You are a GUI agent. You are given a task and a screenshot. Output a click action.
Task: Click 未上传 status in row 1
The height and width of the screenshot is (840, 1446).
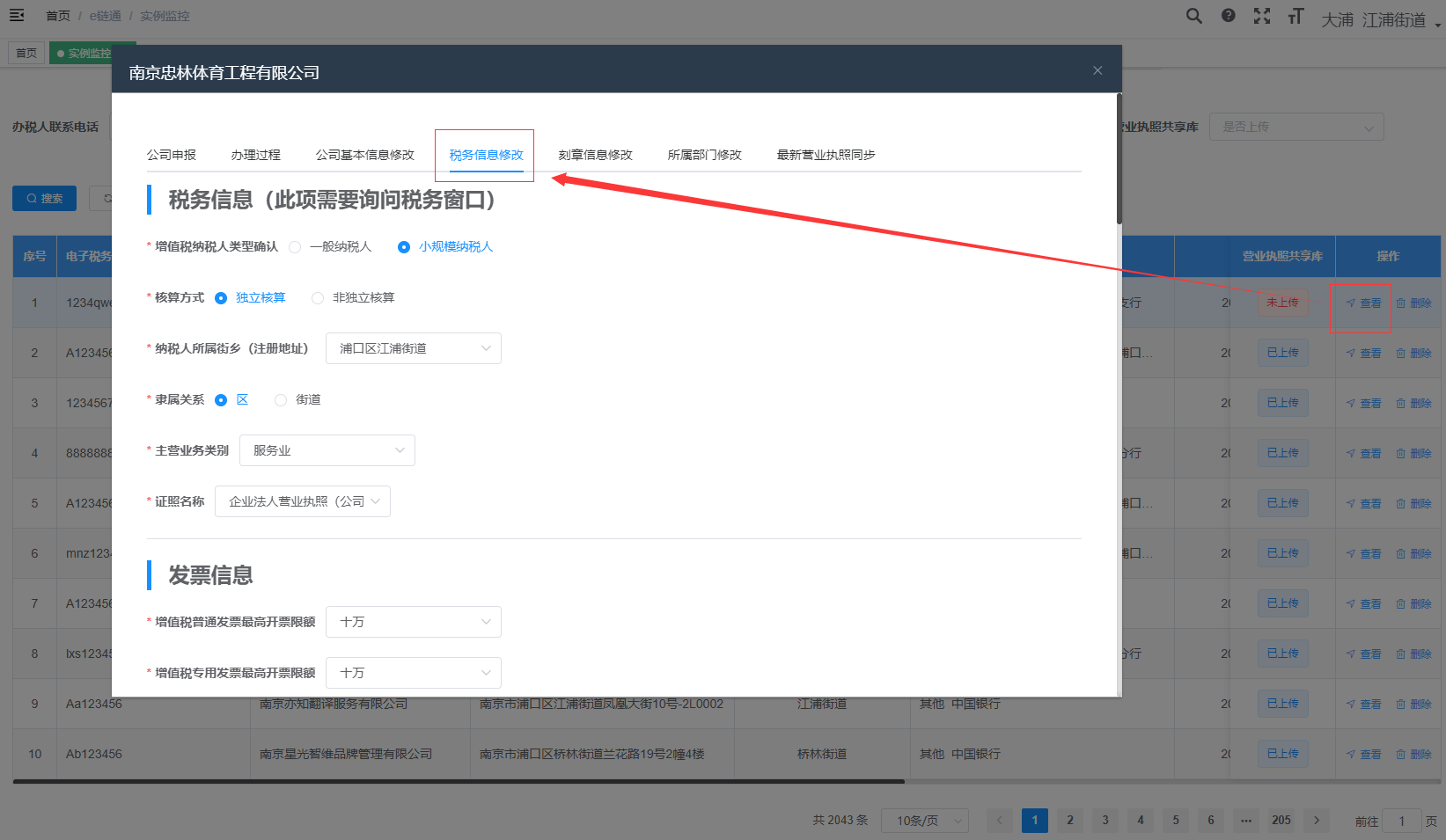[1282, 303]
